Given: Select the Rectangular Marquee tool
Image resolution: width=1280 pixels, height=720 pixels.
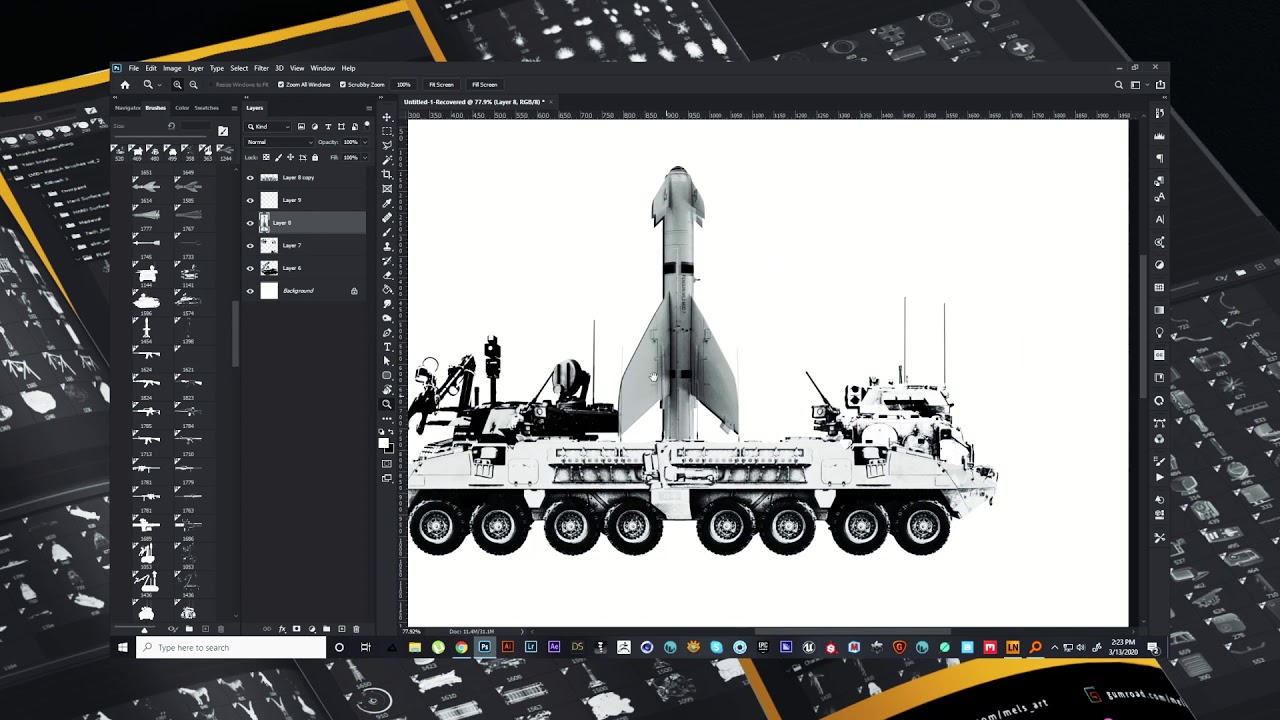Looking at the screenshot, I should 387,131.
